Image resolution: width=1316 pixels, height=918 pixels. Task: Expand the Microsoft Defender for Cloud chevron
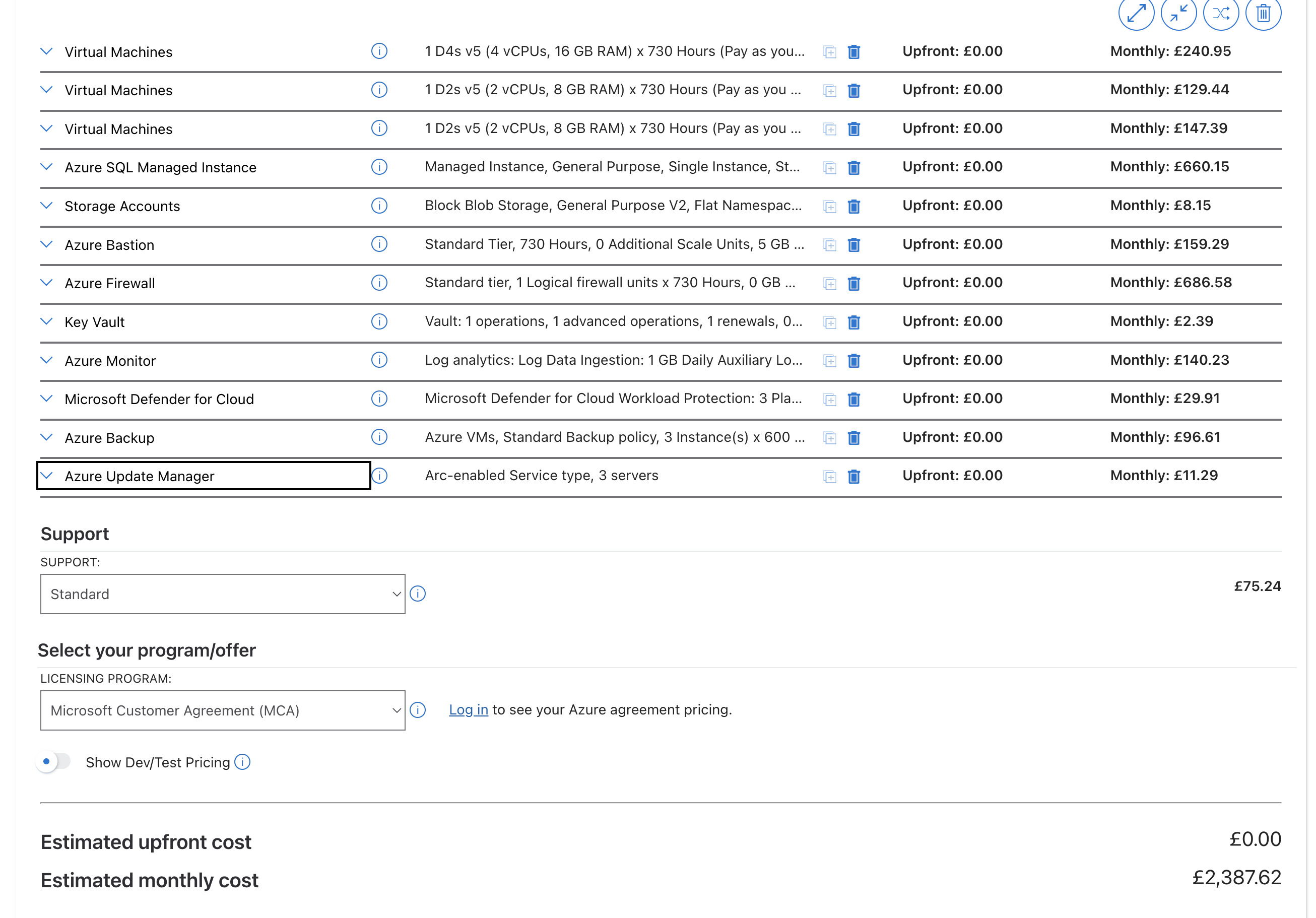coord(47,398)
